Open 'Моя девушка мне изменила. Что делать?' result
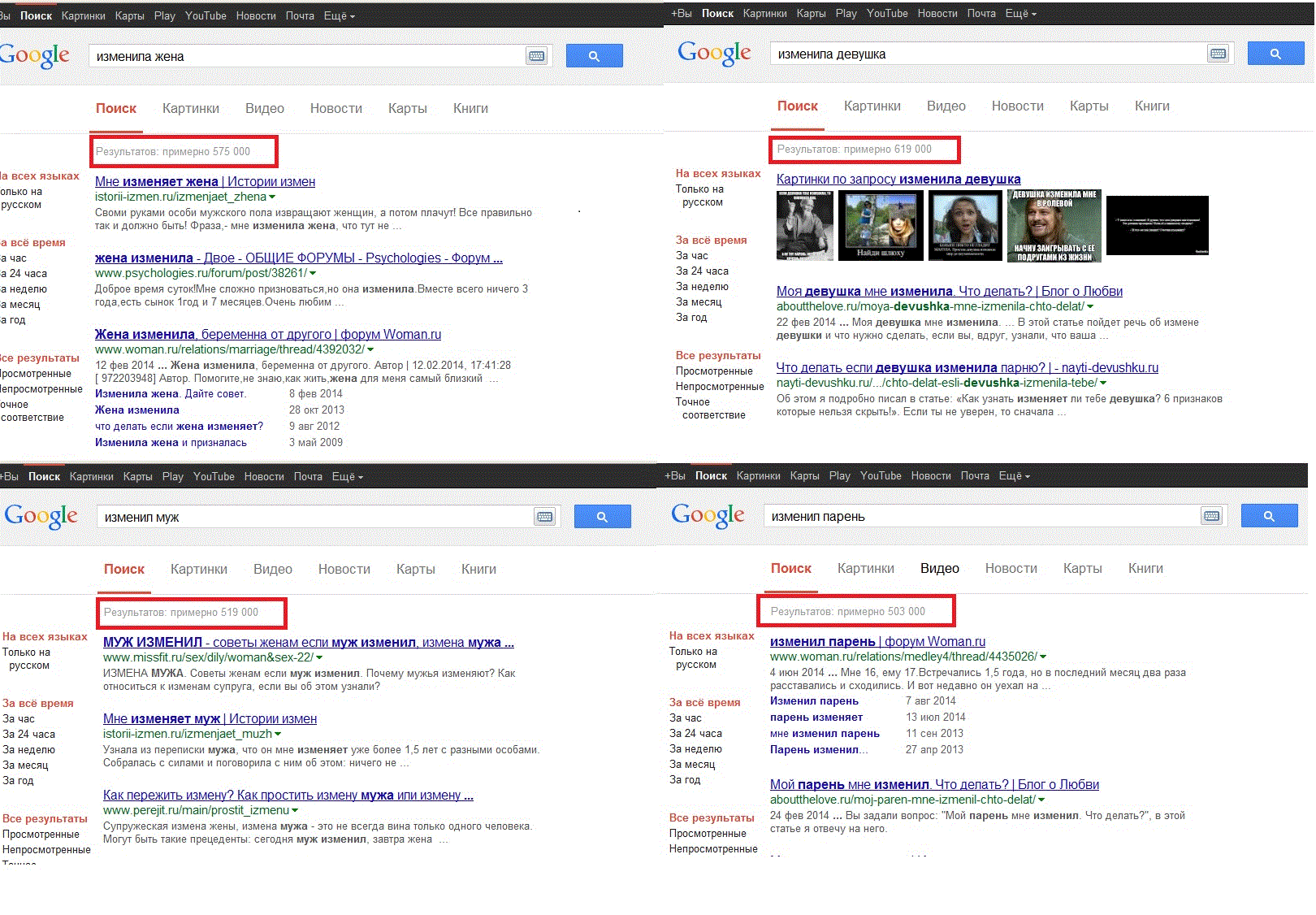 (950, 291)
